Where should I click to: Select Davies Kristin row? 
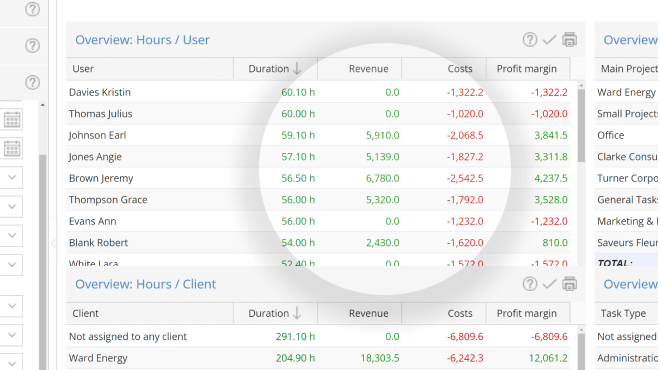[x=318, y=92]
